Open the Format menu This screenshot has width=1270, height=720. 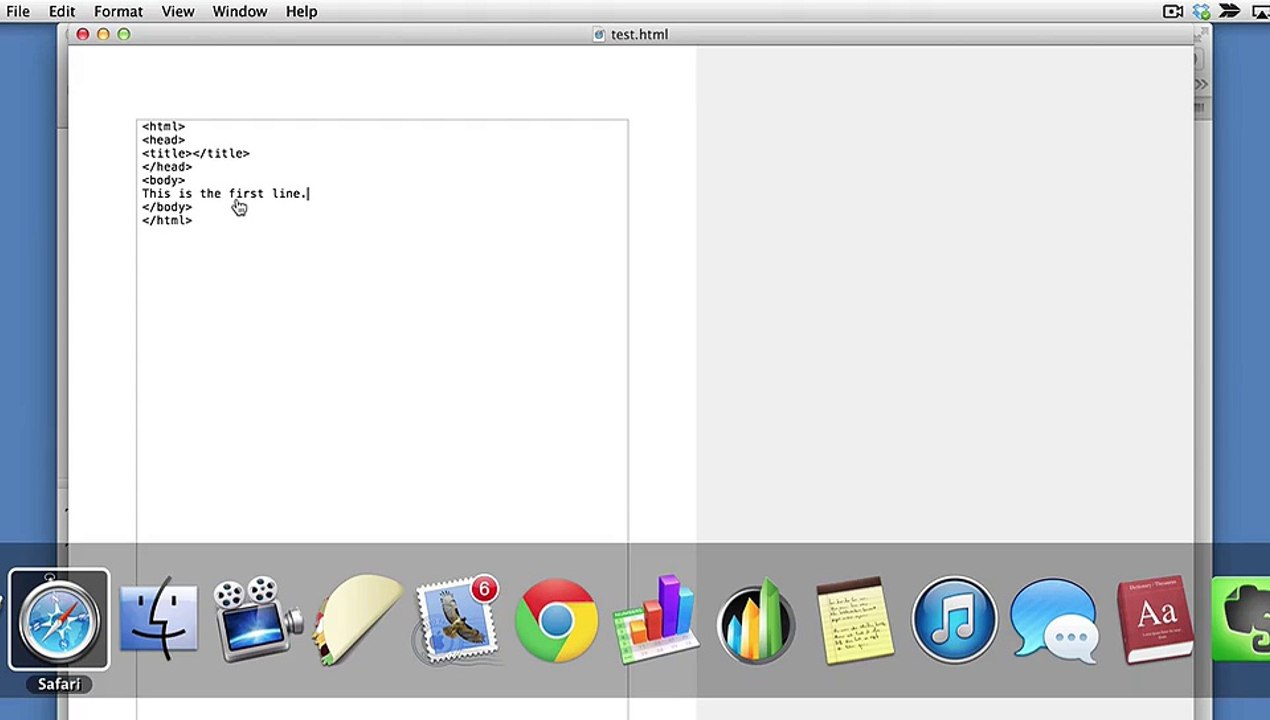118,11
